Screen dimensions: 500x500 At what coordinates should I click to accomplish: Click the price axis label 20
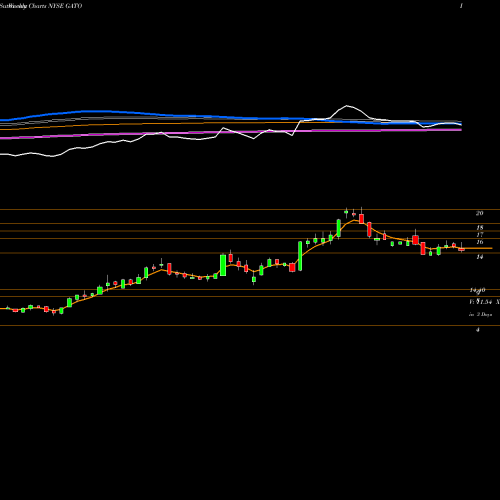pyautogui.click(x=479, y=213)
